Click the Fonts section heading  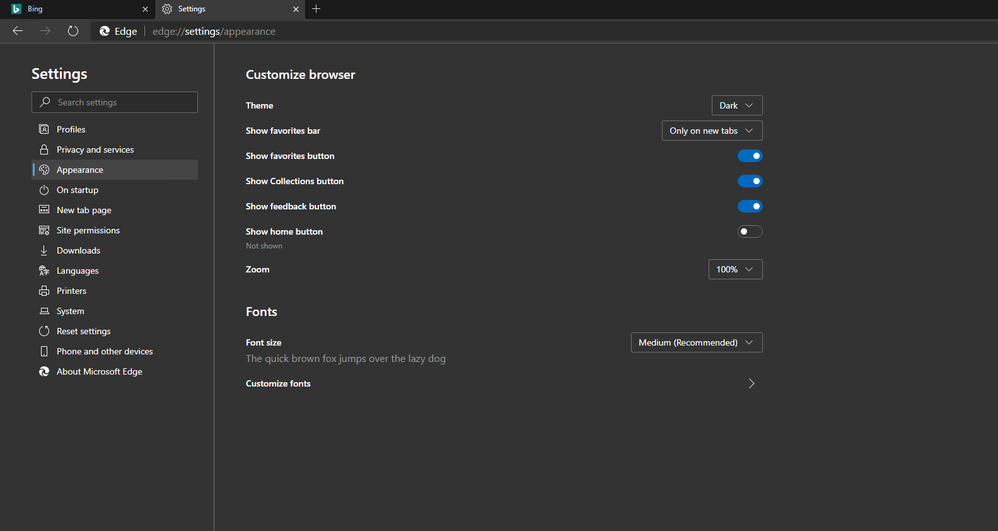tap(262, 311)
